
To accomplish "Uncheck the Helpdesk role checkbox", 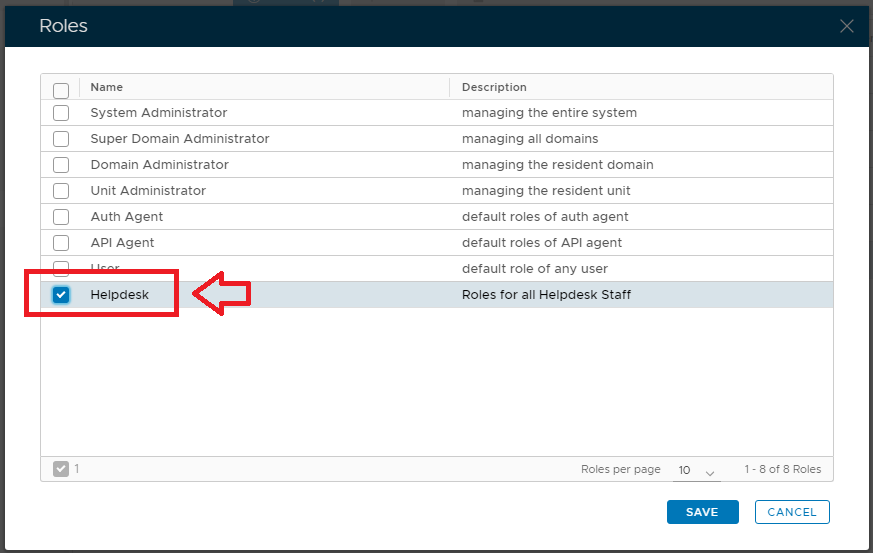I will pos(61,295).
